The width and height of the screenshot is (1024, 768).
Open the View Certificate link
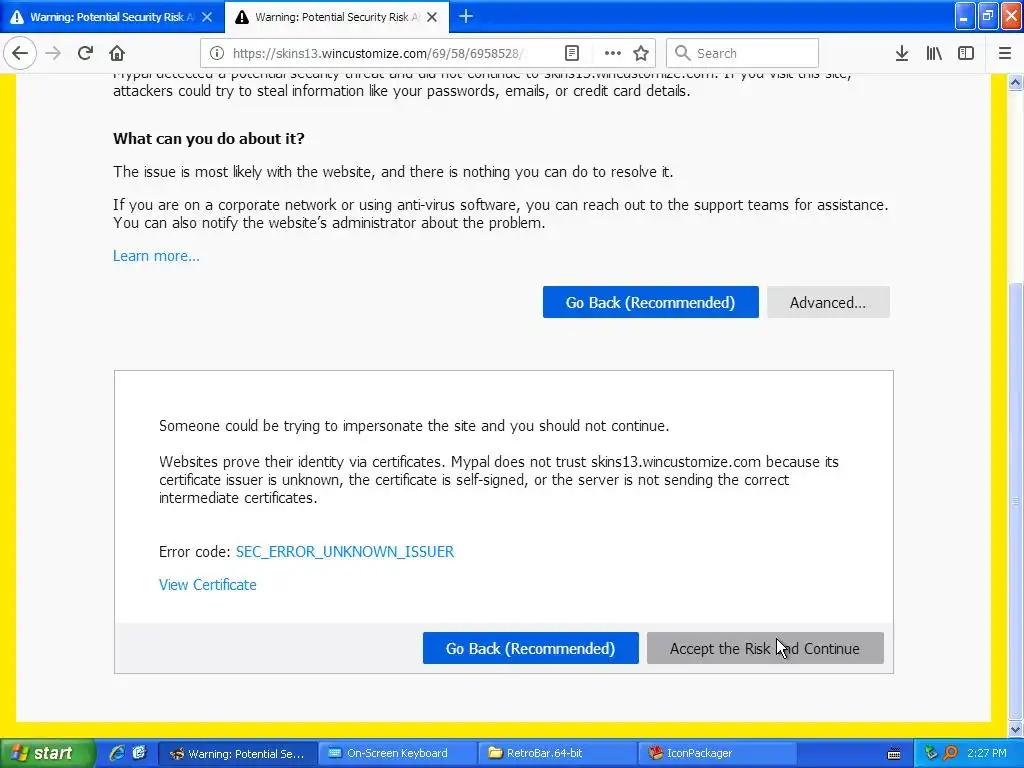[208, 584]
